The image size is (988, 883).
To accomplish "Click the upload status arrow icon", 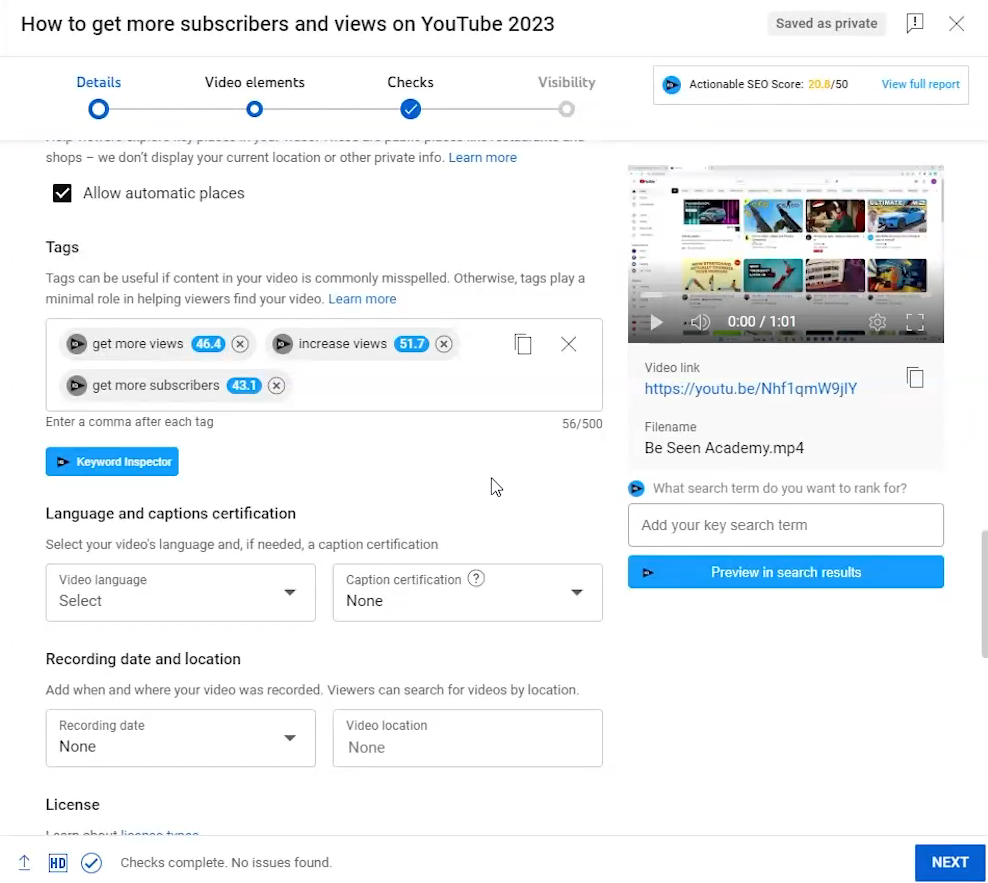I will point(24,862).
